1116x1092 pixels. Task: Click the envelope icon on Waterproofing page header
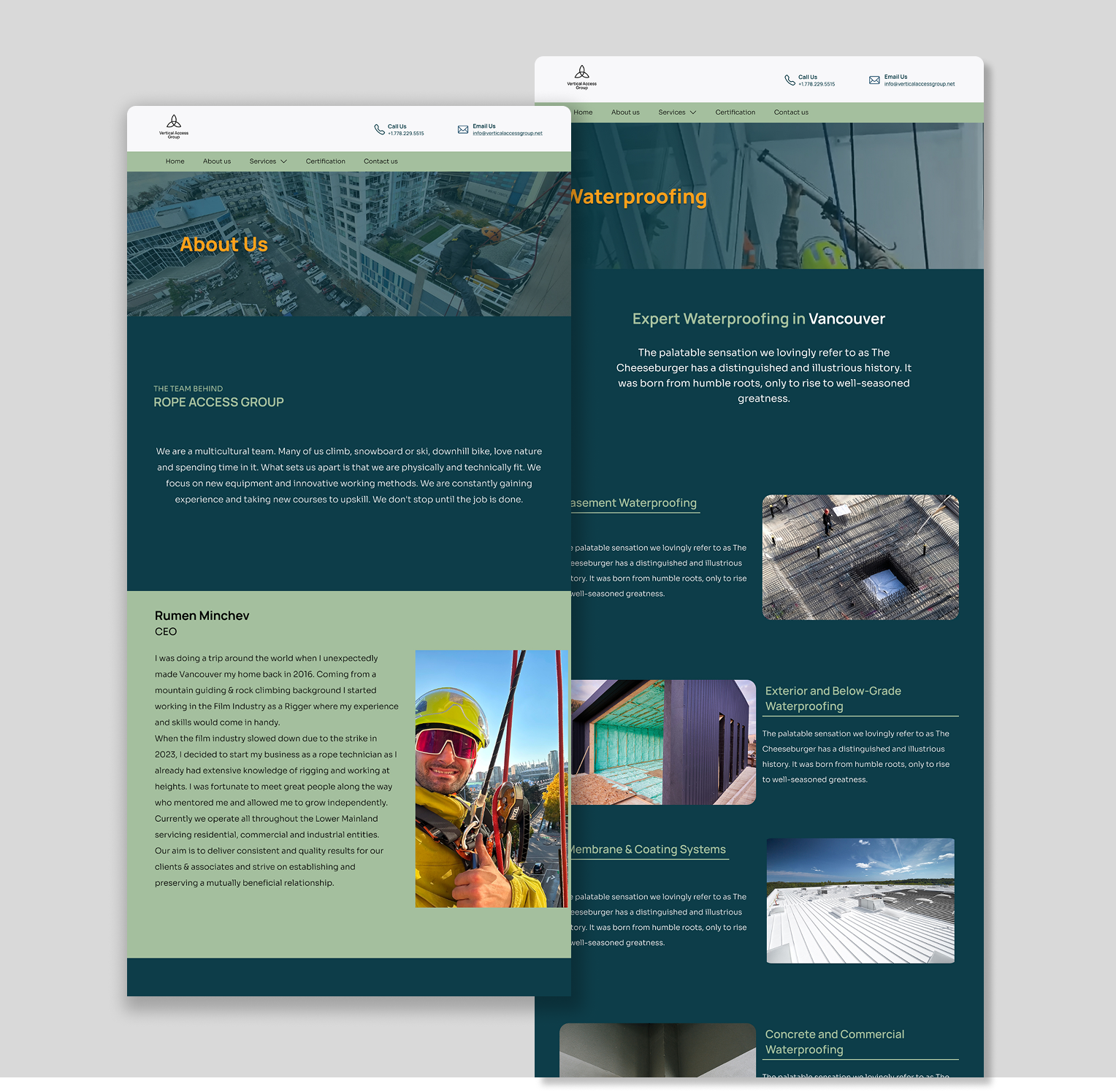[874, 80]
